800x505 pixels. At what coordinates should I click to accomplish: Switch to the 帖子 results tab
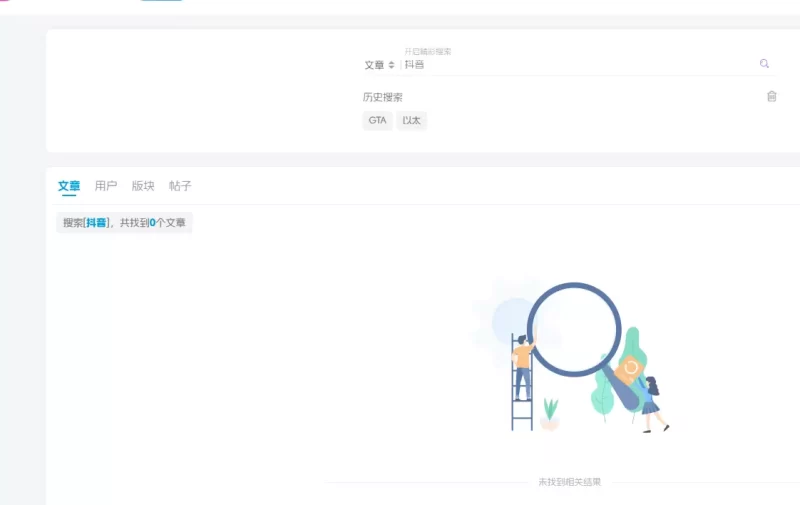(180, 186)
